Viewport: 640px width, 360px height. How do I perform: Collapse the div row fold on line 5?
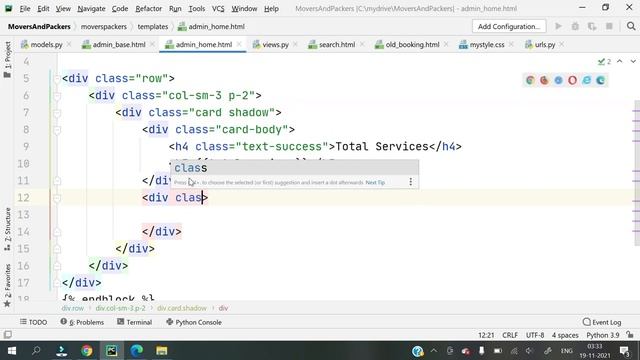click(57, 78)
